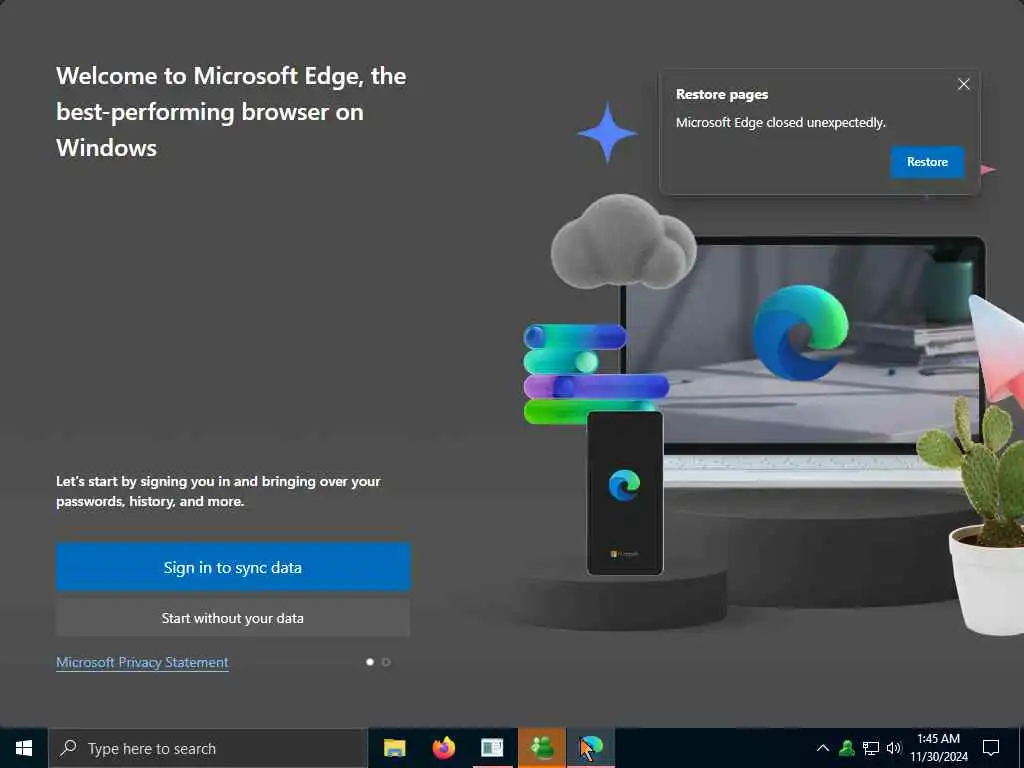Open the Windows Start menu
Viewport: 1024px width, 768px height.
tap(24, 748)
